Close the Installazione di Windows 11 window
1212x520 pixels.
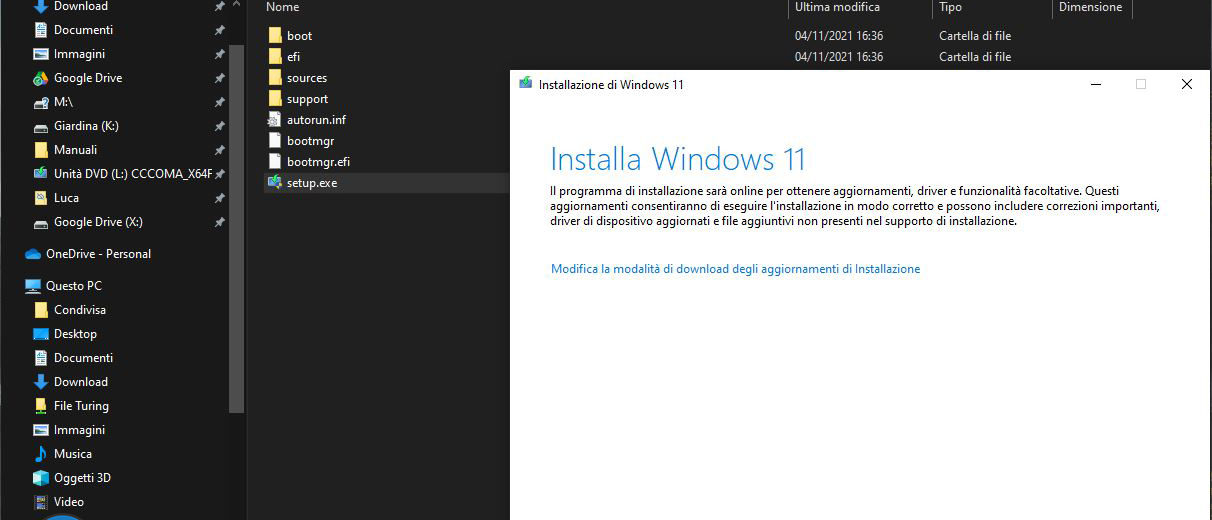(x=1187, y=84)
